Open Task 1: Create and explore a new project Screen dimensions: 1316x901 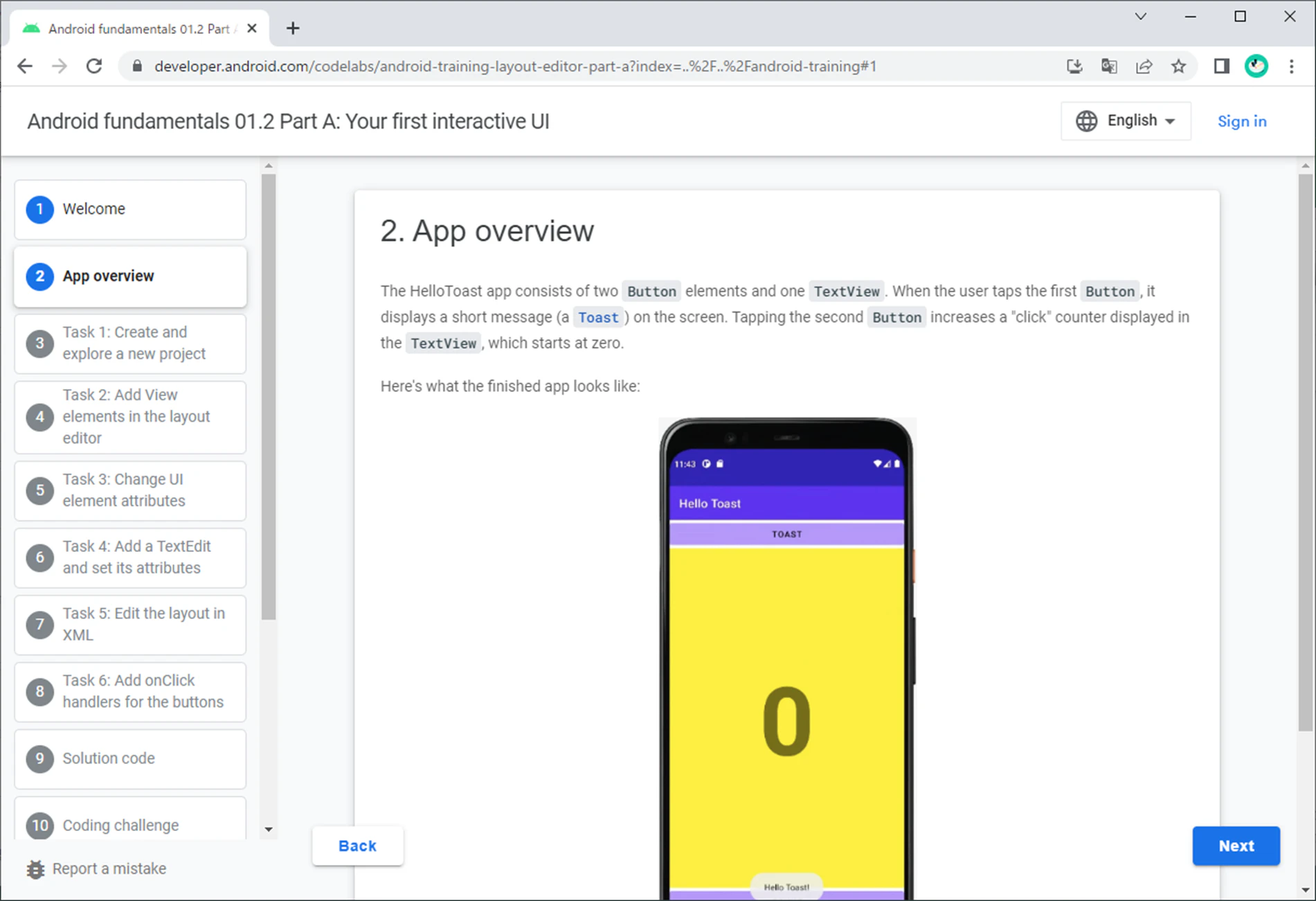pos(130,344)
